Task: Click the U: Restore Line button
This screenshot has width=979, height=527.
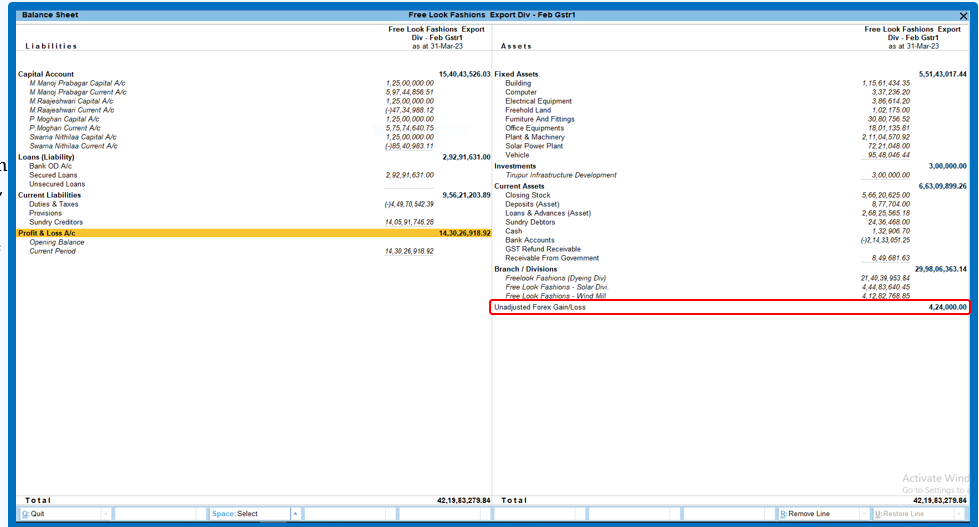Action: coord(913,513)
